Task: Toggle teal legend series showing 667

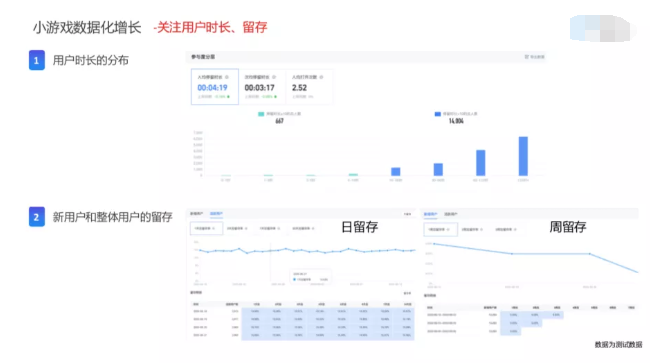Action: (261, 114)
